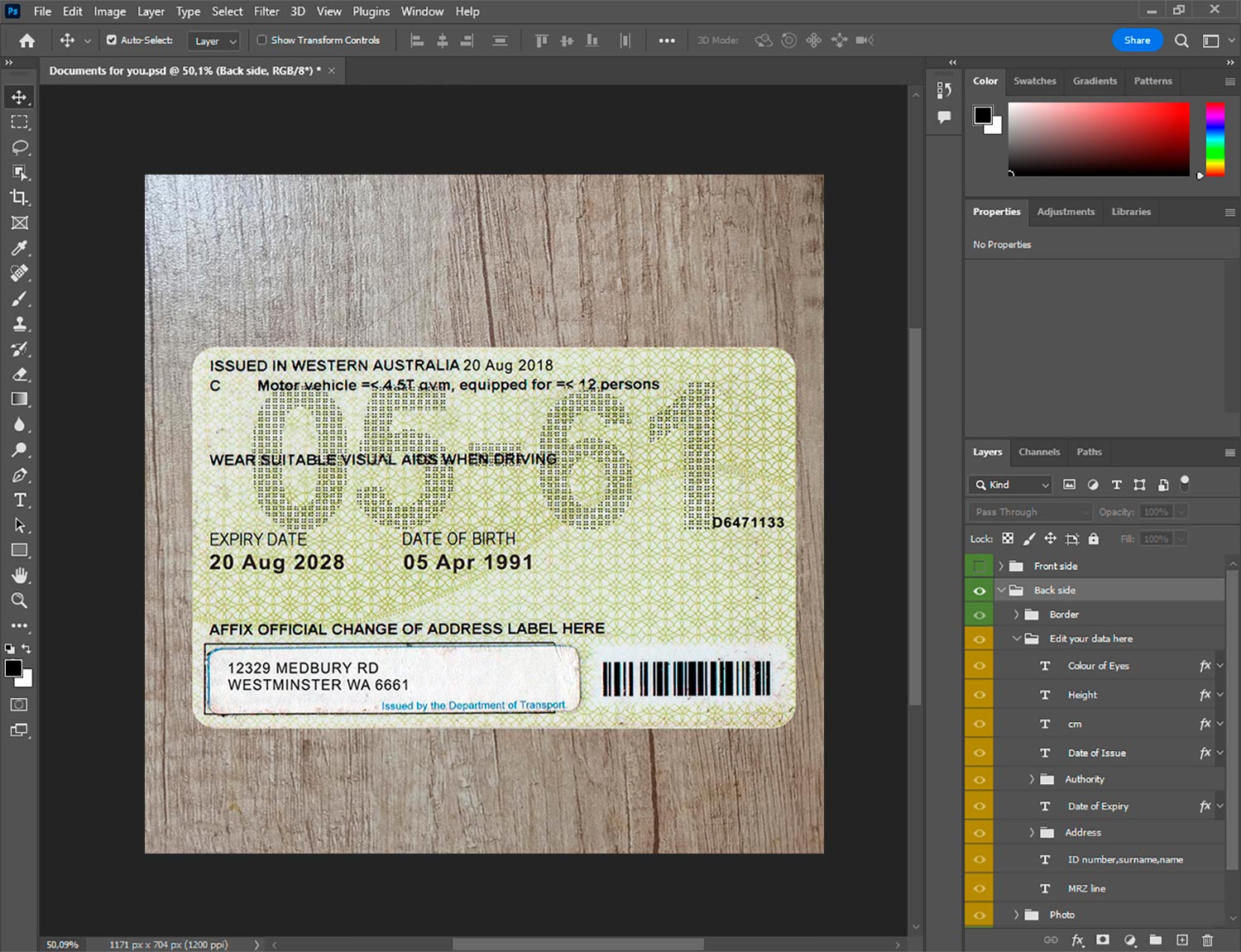
Task: Open the Kind filter dropdown
Action: coord(1012,485)
